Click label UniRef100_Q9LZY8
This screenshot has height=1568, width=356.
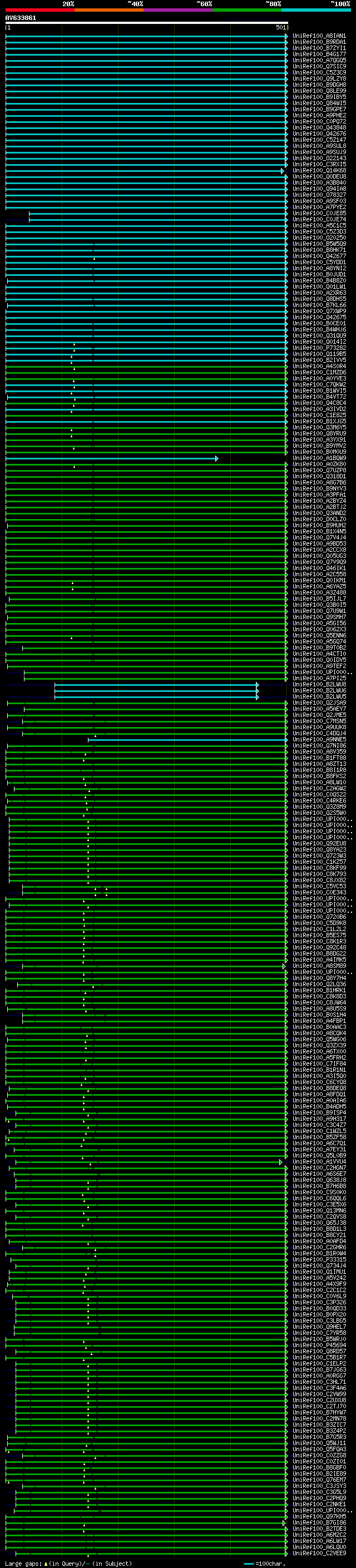point(319,78)
